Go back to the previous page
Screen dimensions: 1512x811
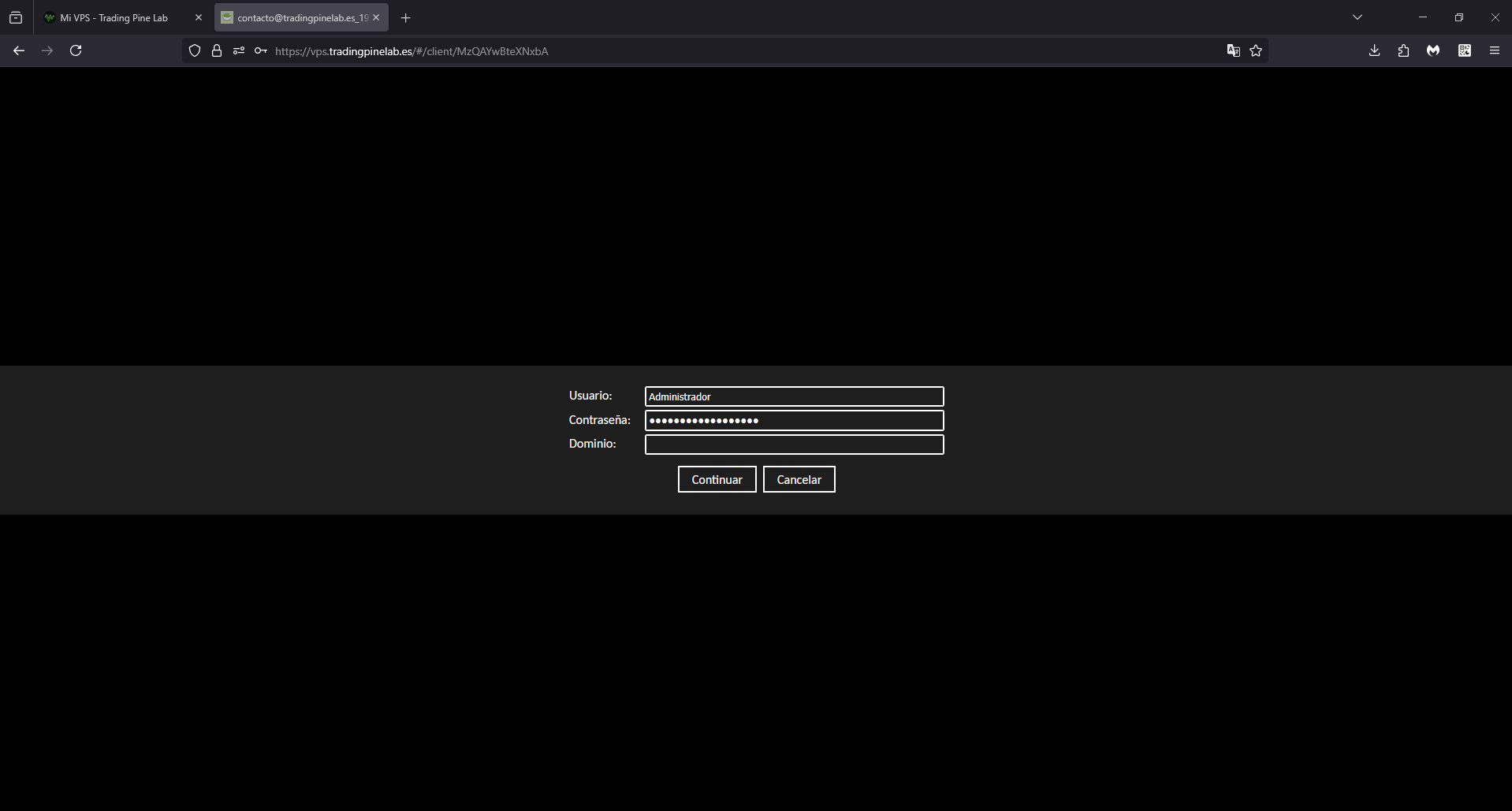(x=19, y=50)
